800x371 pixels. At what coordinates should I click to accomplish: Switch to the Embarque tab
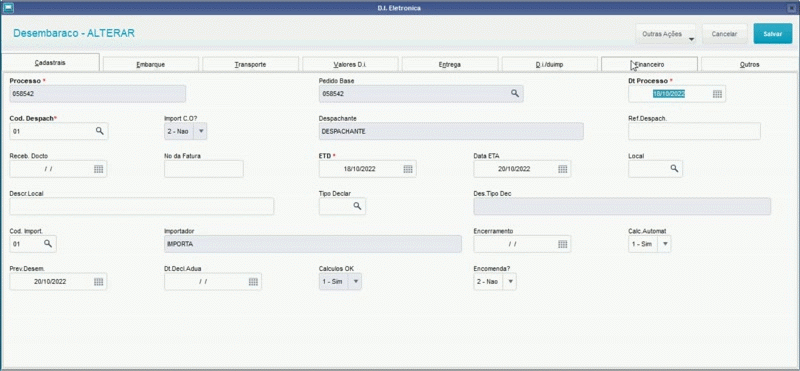click(151, 64)
